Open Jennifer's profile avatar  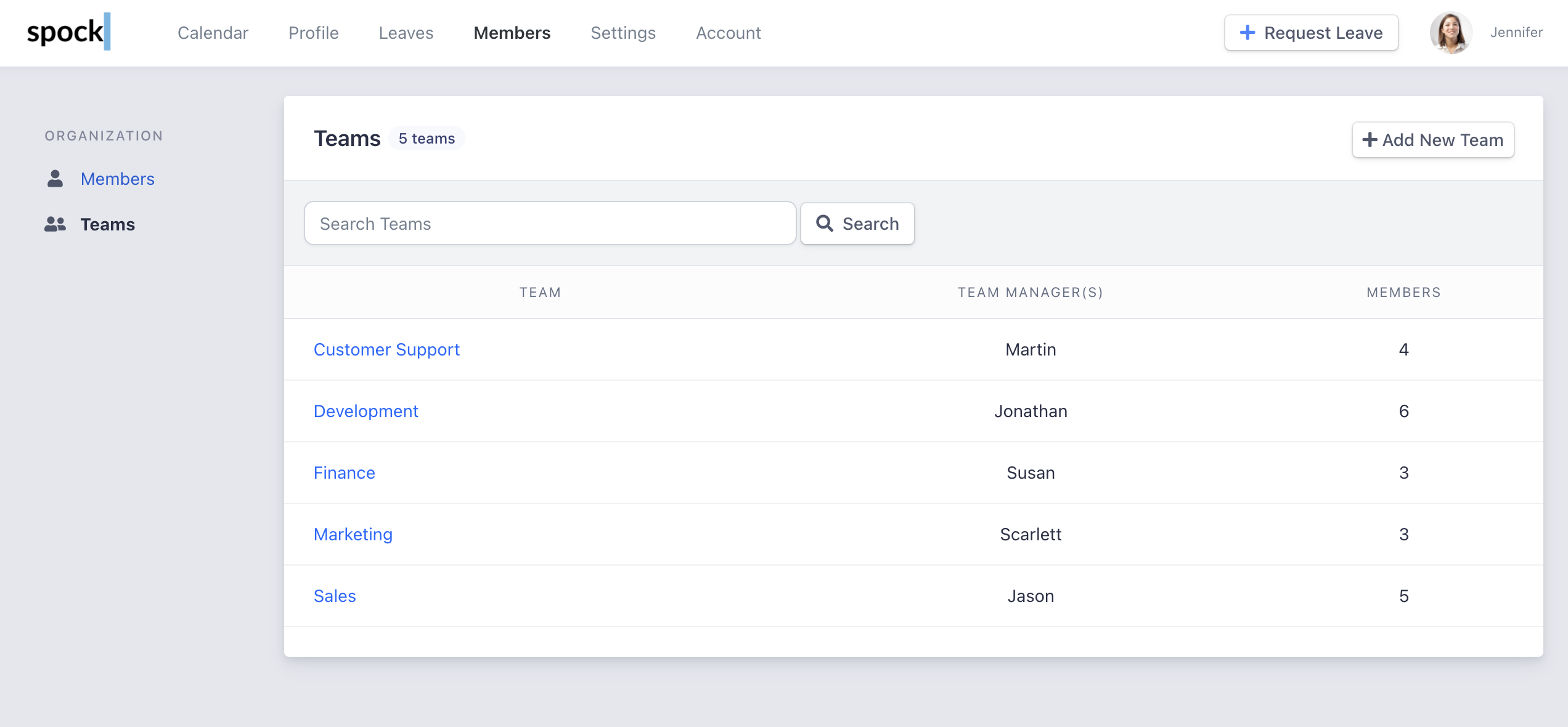1450,33
